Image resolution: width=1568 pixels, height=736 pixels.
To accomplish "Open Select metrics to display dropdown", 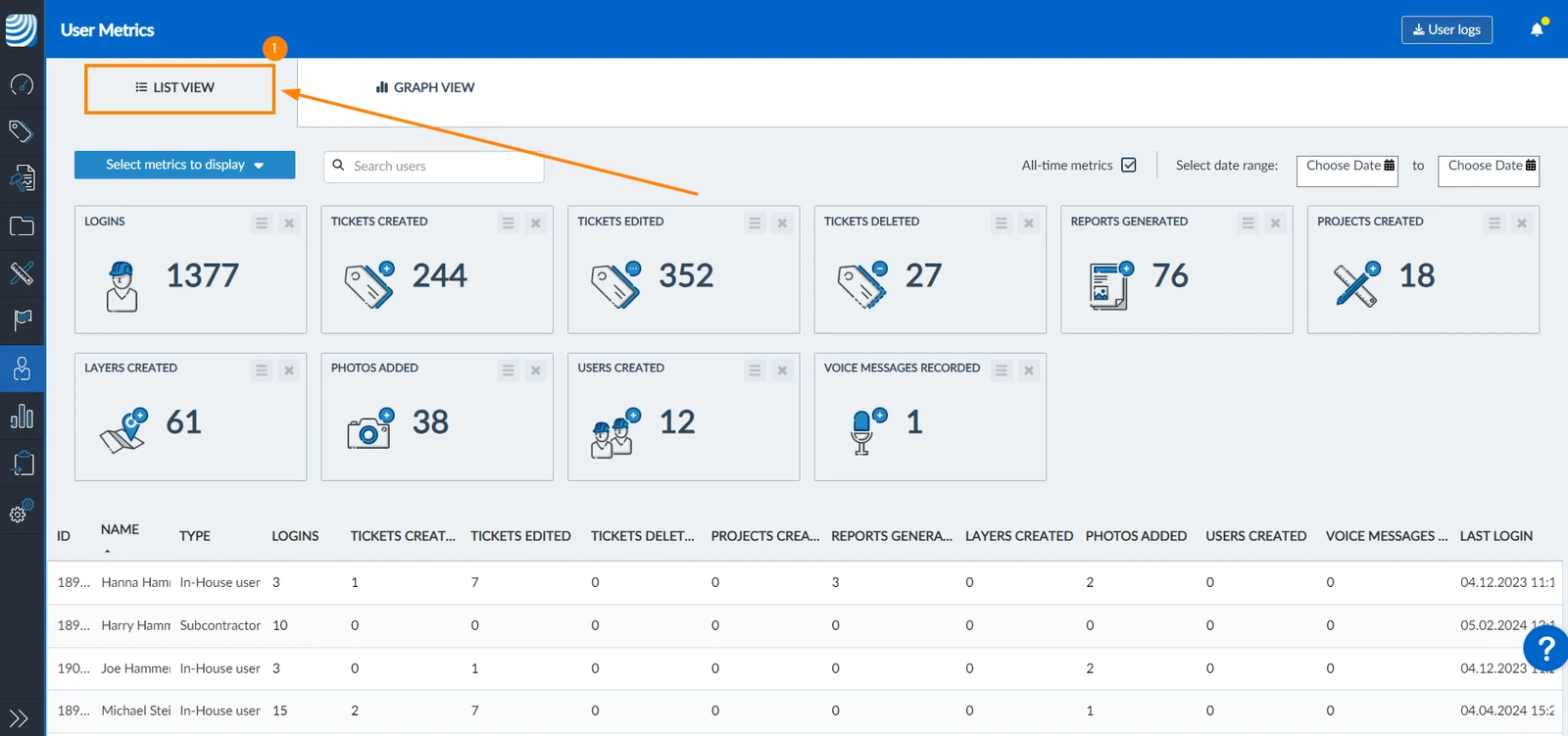I will [x=184, y=165].
